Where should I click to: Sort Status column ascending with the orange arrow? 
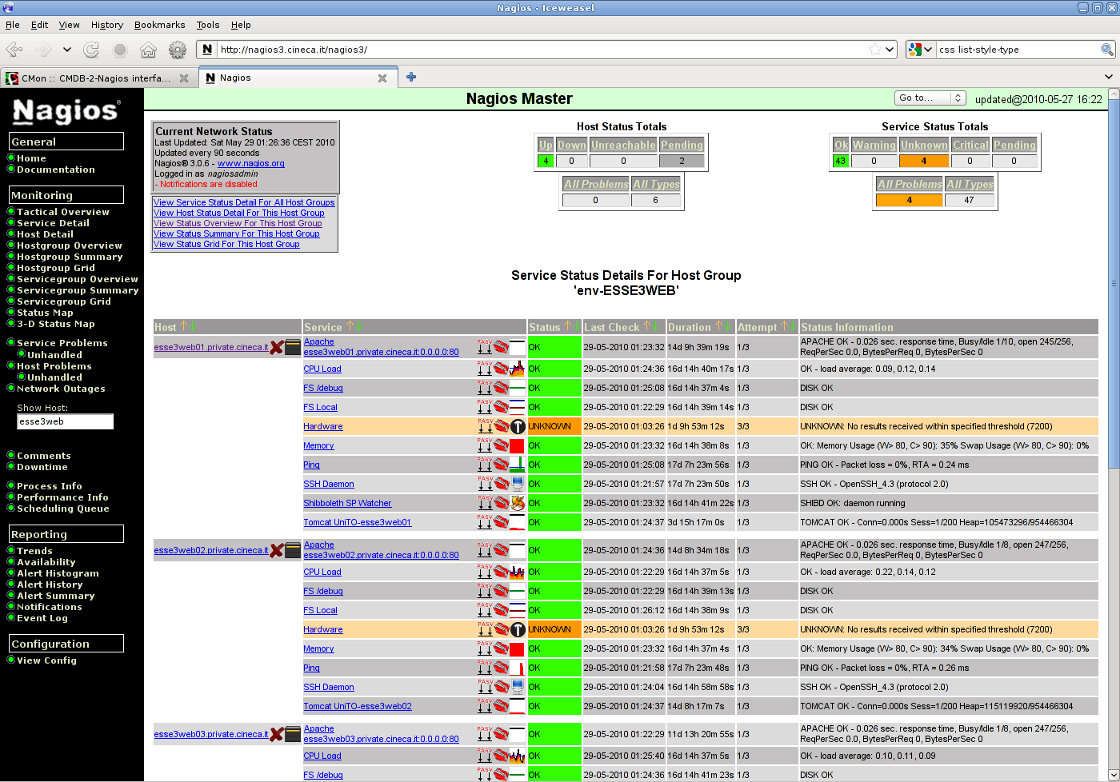point(566,326)
